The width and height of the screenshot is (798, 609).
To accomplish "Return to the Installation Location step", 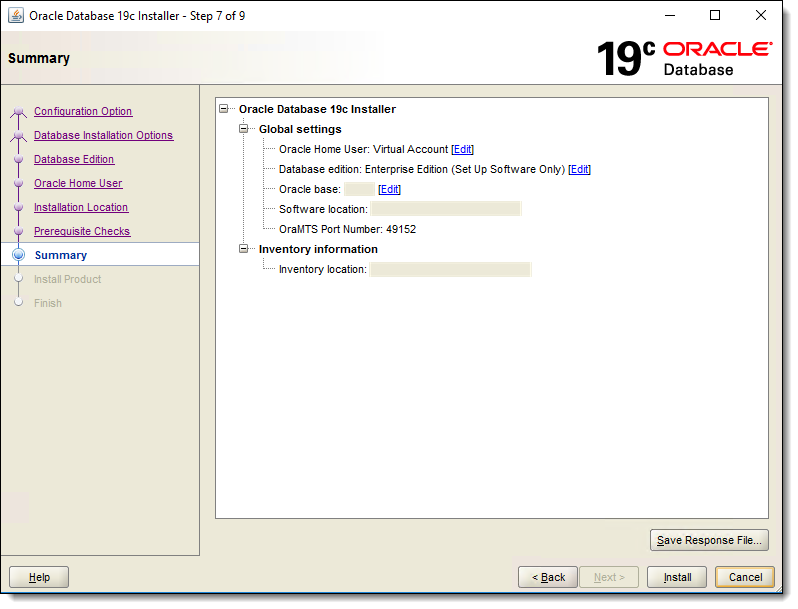I will pyautogui.click(x=81, y=208).
